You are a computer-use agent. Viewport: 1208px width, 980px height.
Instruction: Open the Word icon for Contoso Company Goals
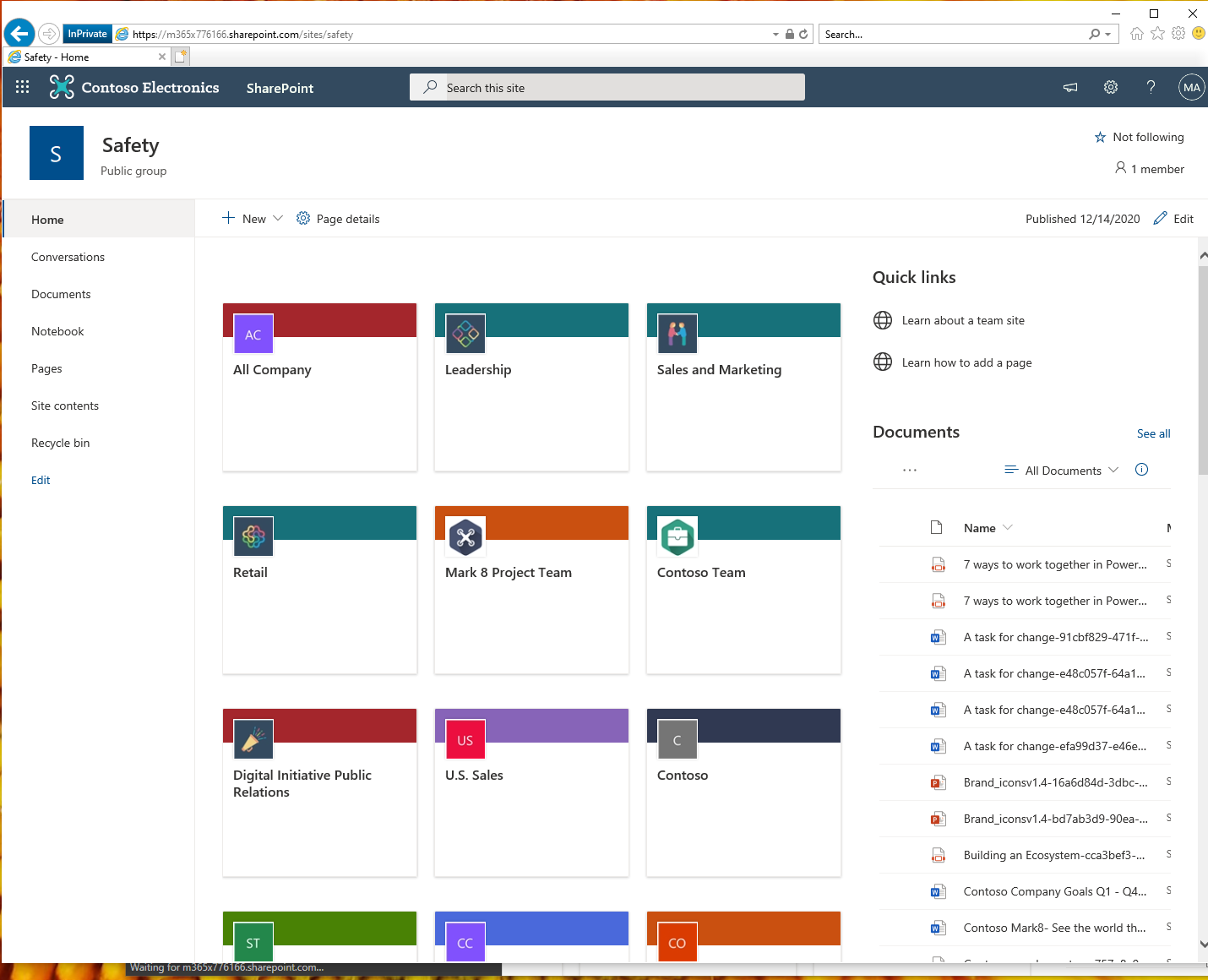point(938,890)
